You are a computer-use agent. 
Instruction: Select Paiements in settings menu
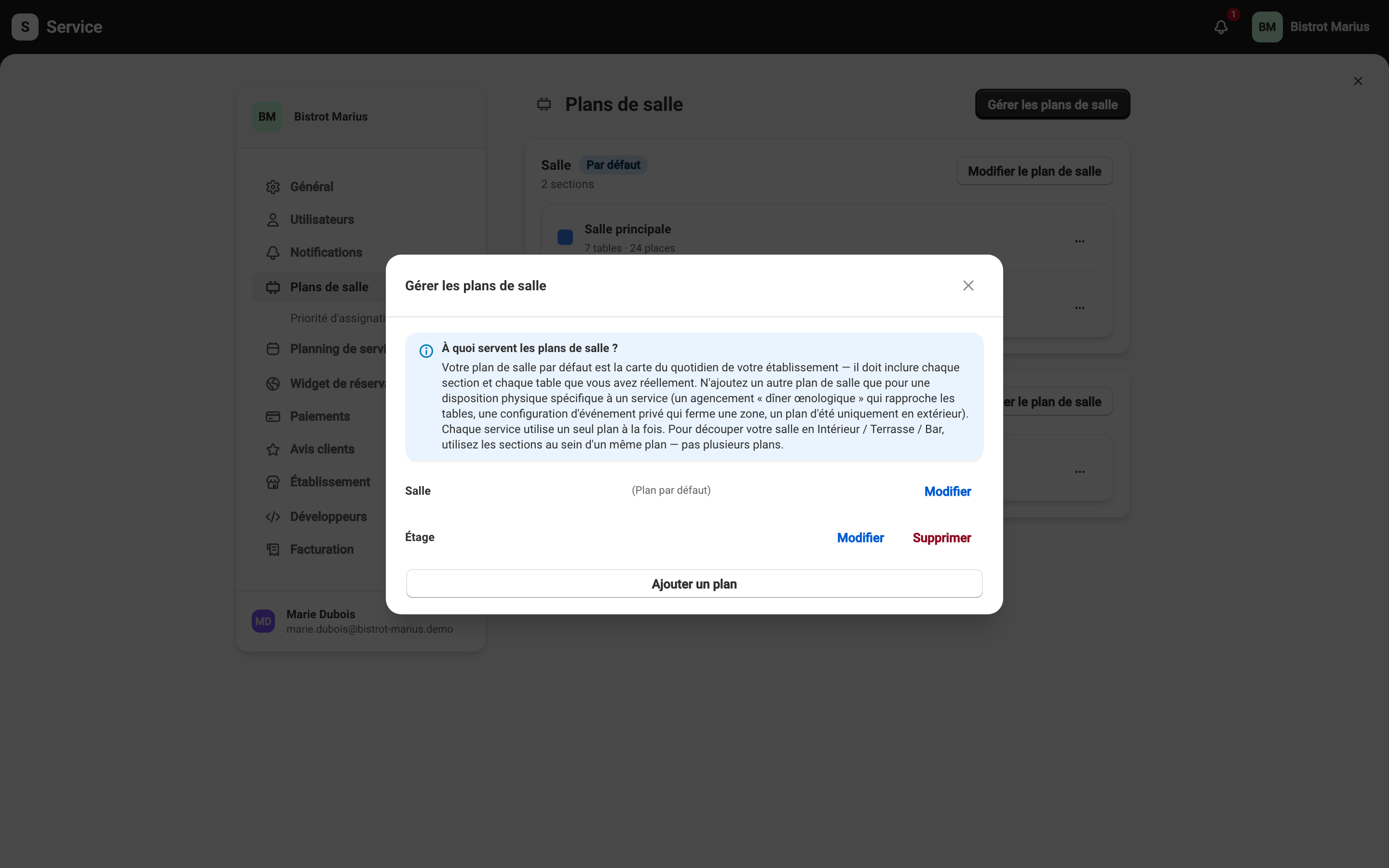pyautogui.click(x=320, y=416)
